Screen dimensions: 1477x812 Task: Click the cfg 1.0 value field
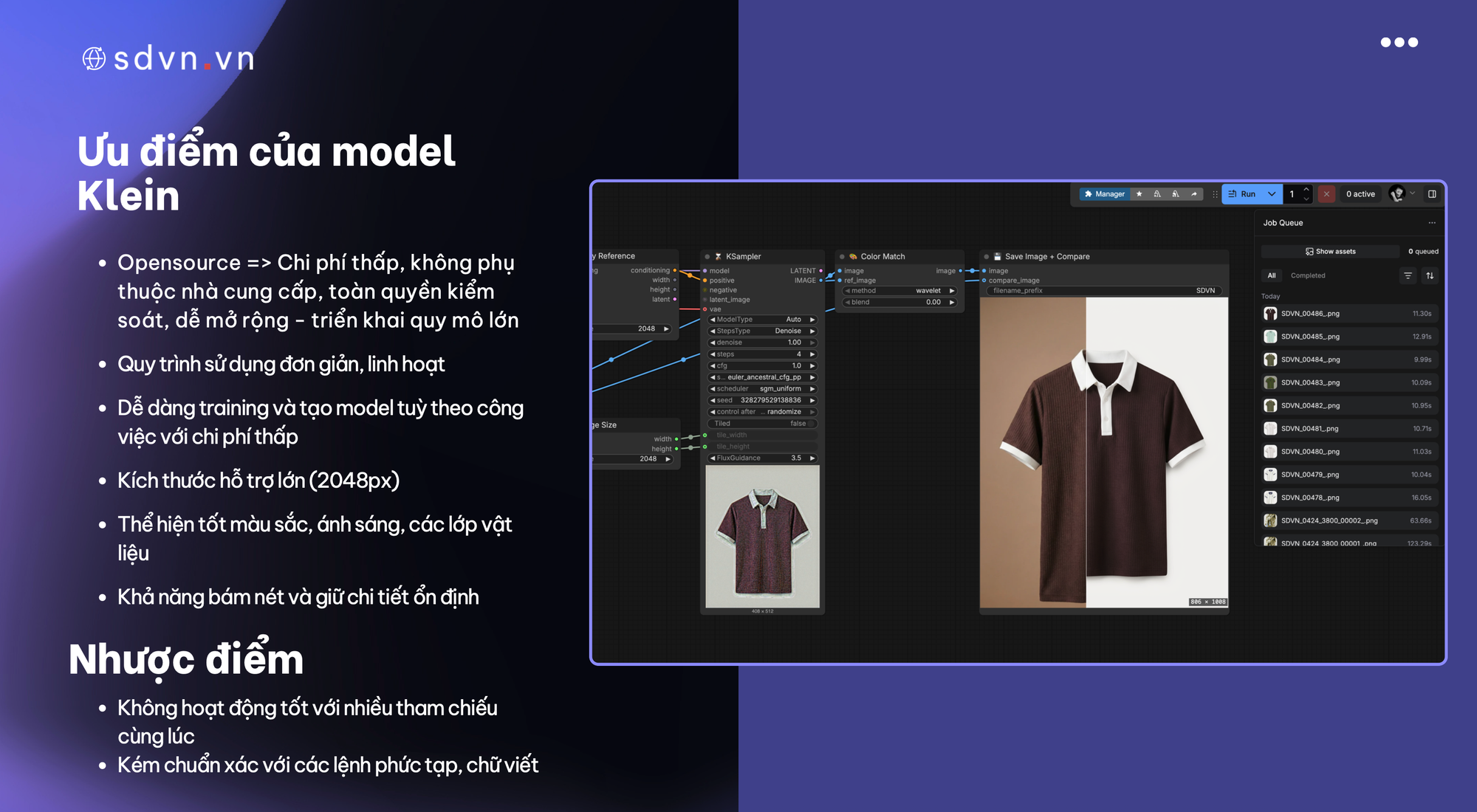coord(763,366)
